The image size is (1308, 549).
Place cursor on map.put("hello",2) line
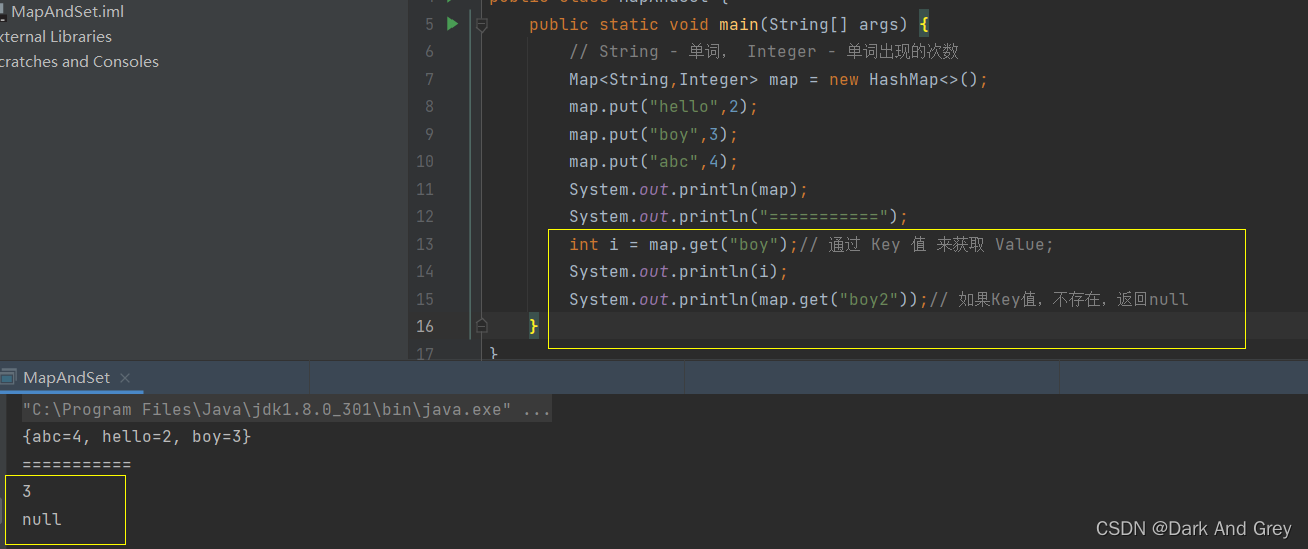664,107
